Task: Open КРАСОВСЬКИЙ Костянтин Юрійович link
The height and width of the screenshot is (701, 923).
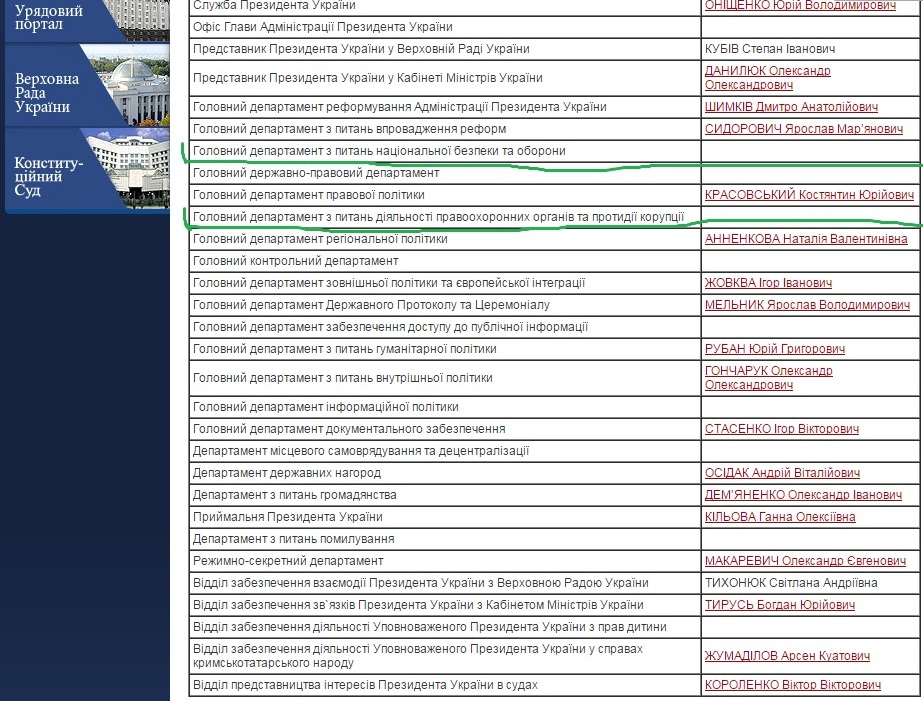Action: click(x=809, y=195)
